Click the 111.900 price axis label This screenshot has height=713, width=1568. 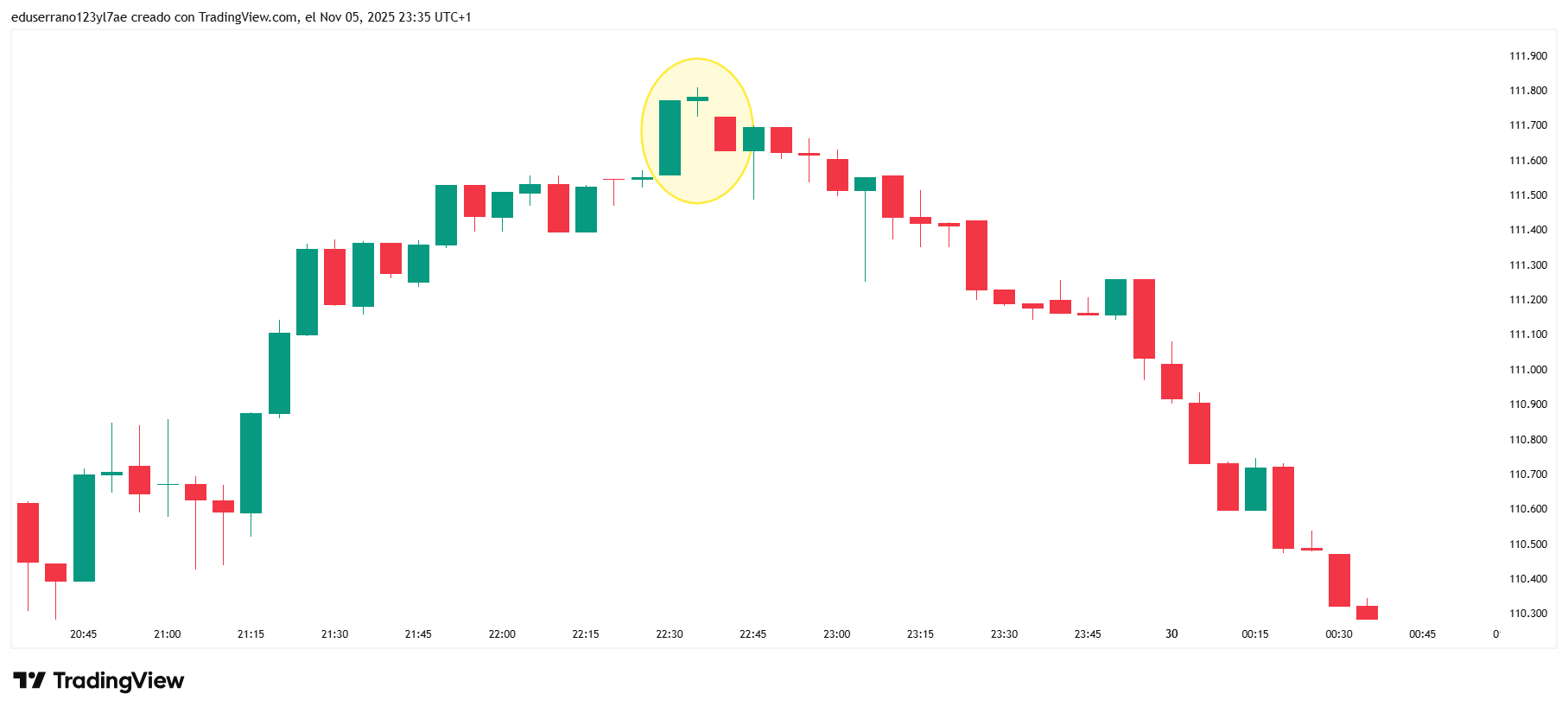coord(1527,56)
